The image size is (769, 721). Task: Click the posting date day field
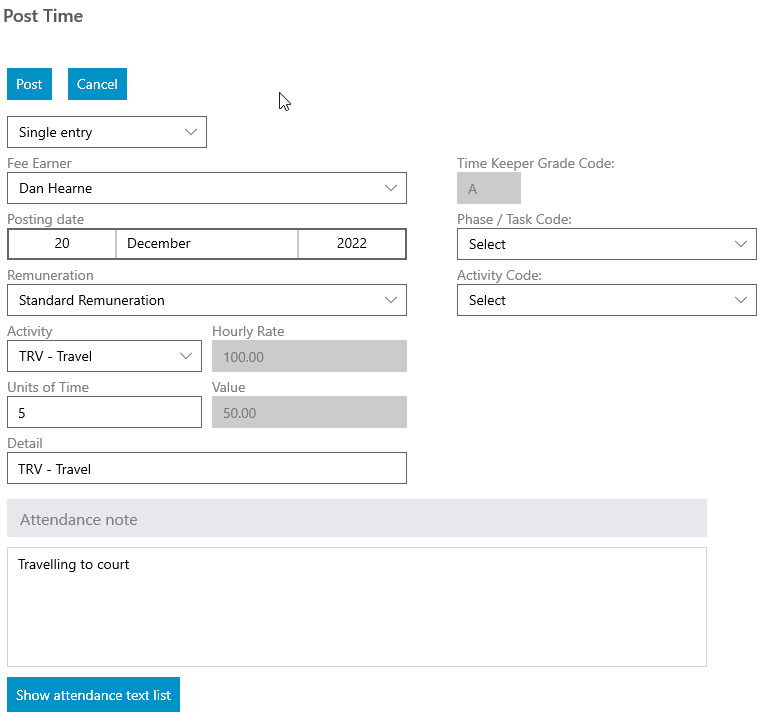click(62, 244)
